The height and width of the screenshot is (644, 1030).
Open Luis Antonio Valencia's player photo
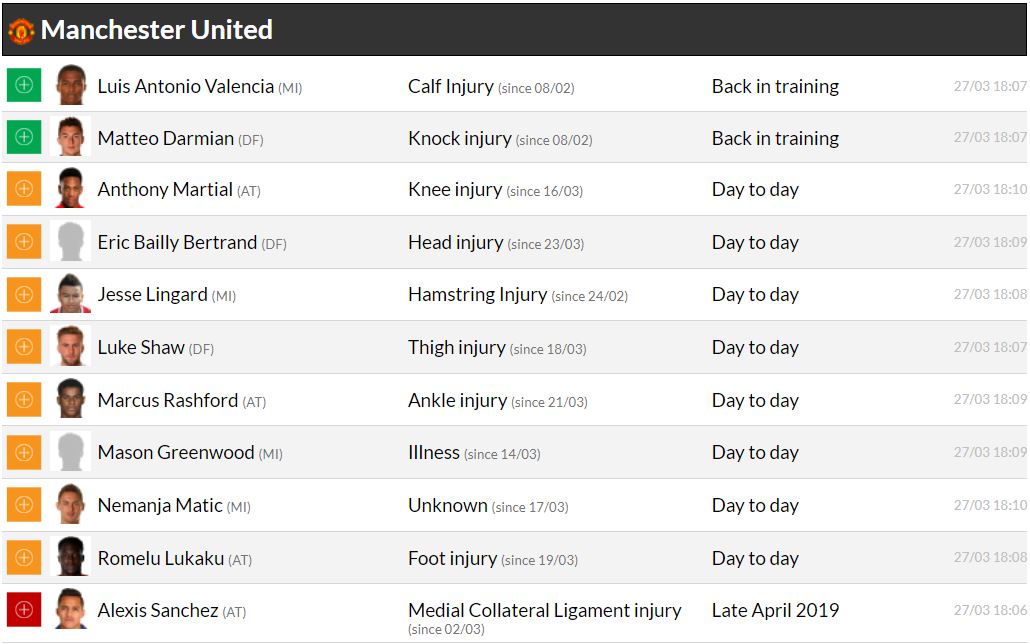pyautogui.click(x=70, y=85)
